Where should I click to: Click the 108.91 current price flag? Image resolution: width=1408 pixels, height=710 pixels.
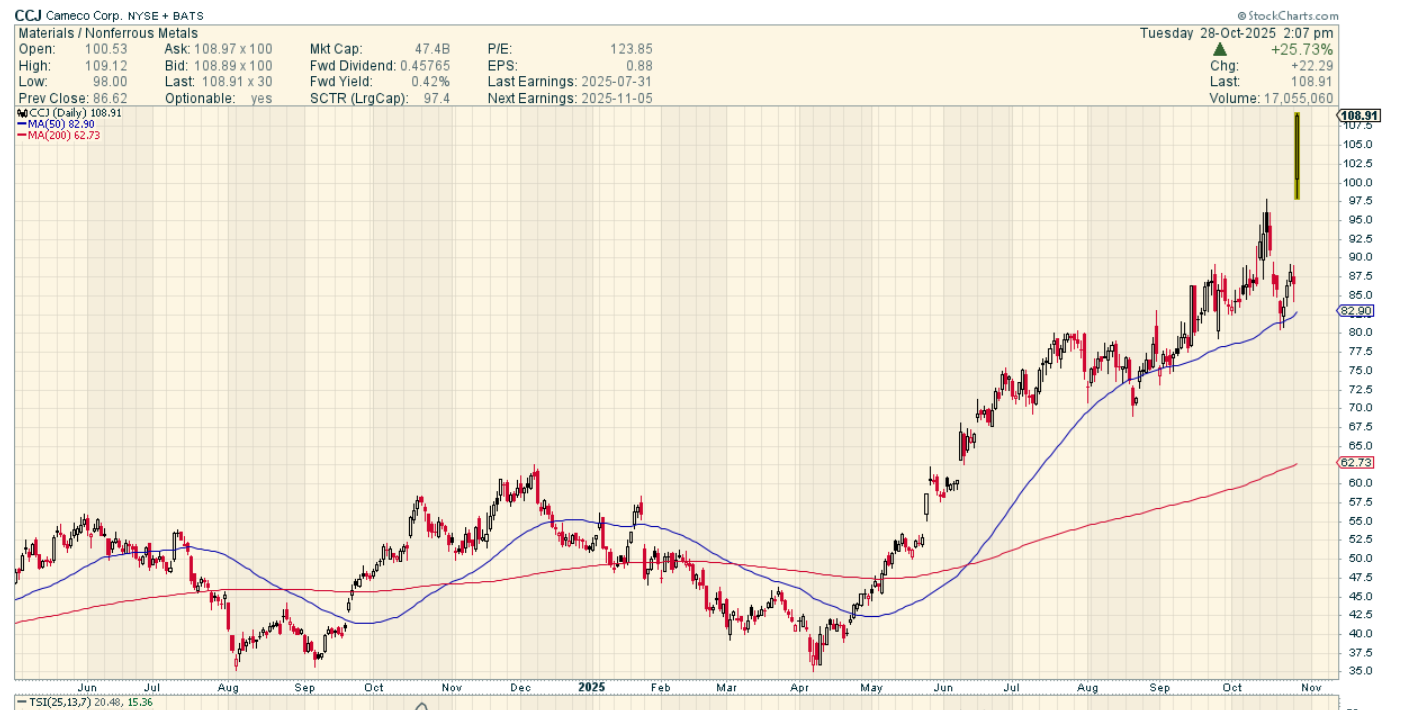pos(1359,116)
